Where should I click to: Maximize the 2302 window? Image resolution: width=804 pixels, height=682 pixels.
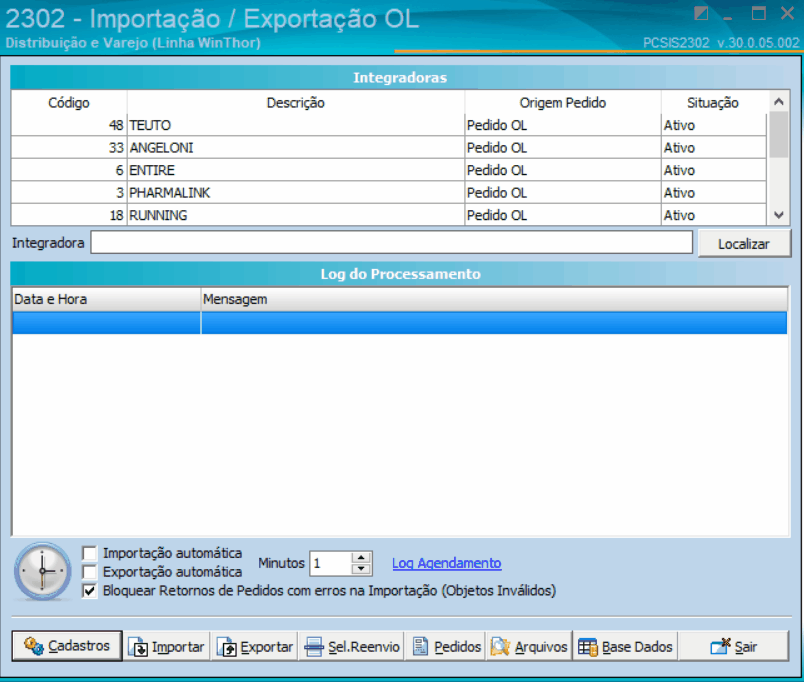(758, 13)
